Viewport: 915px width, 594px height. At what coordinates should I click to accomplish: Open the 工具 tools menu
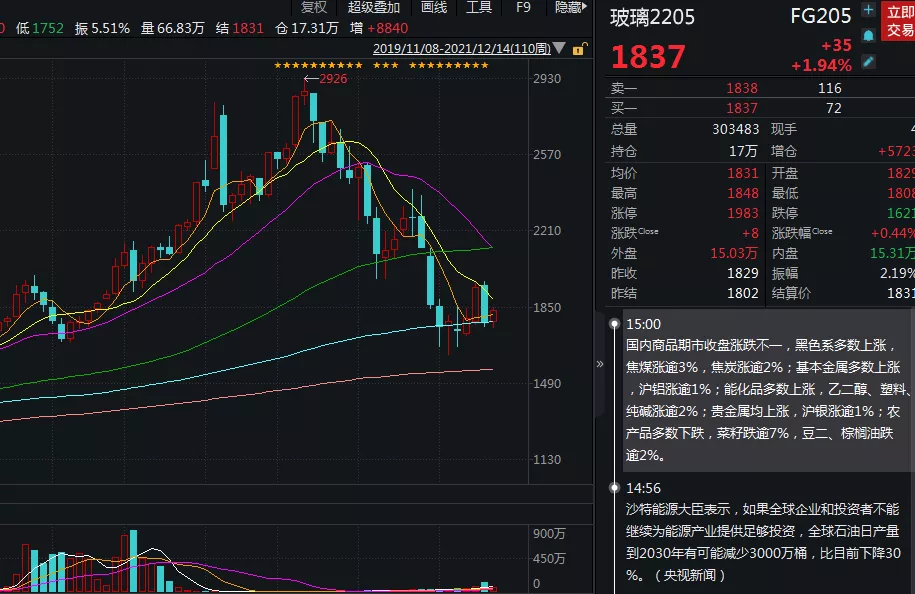pos(478,8)
